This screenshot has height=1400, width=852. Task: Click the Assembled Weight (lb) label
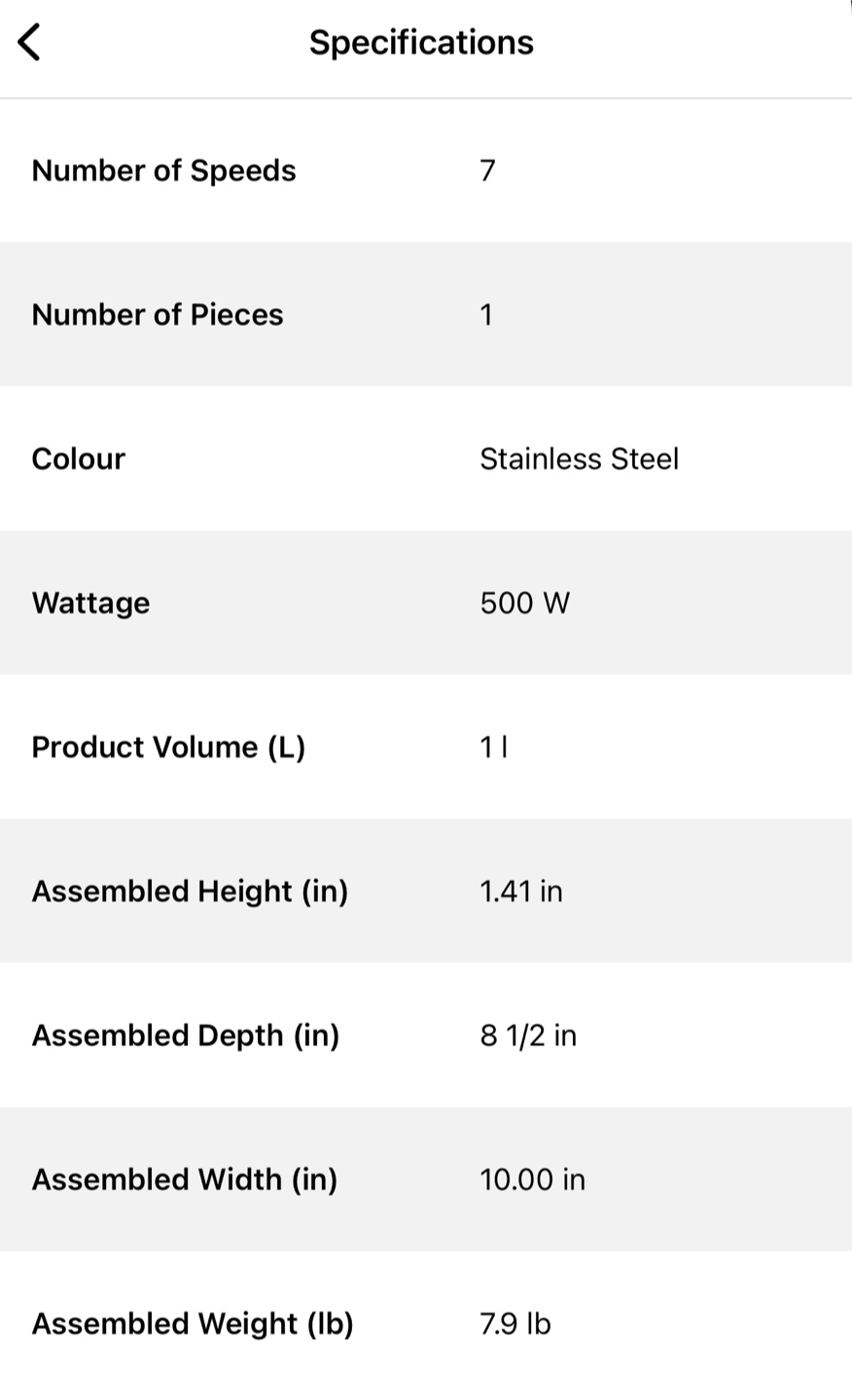click(x=193, y=1323)
